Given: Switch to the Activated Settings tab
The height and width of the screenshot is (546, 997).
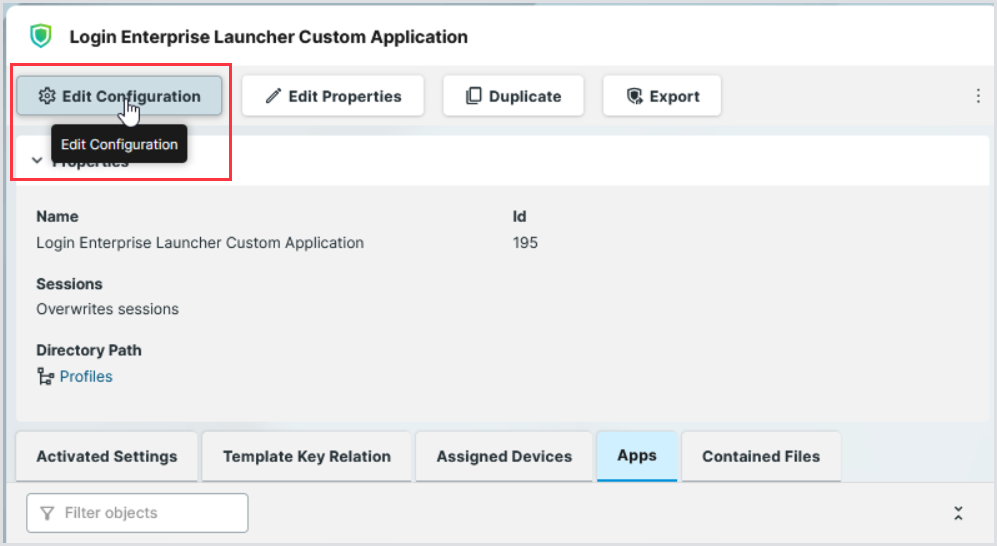Looking at the screenshot, I should [107, 456].
